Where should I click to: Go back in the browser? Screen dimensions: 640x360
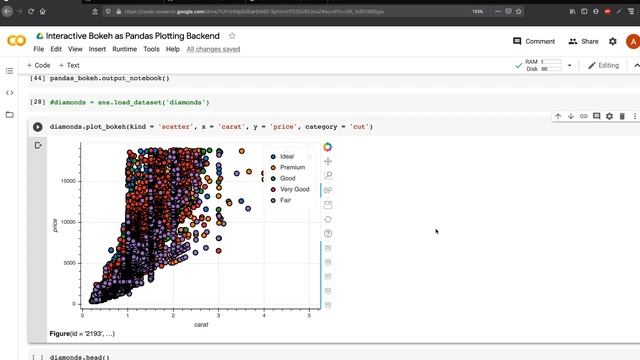pyautogui.click(x=7, y=11)
